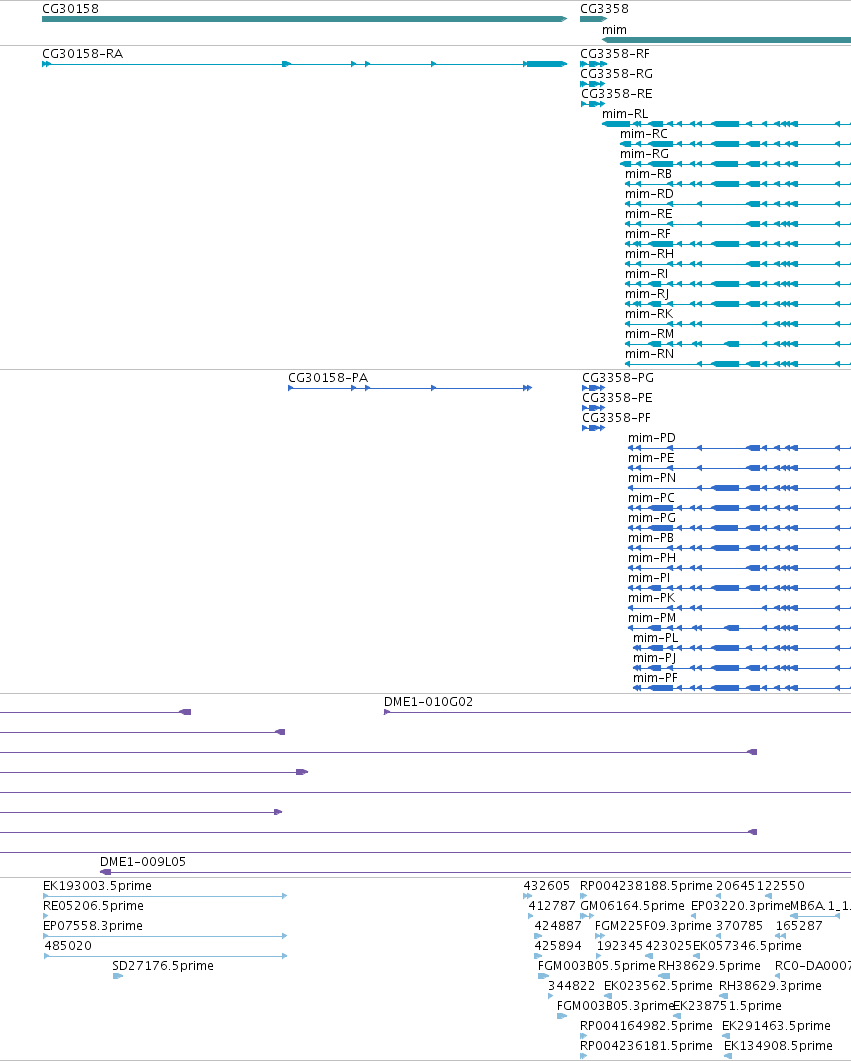Select the CG30158 gene bar
The height and width of the screenshot is (1061, 851).
click(304, 19)
